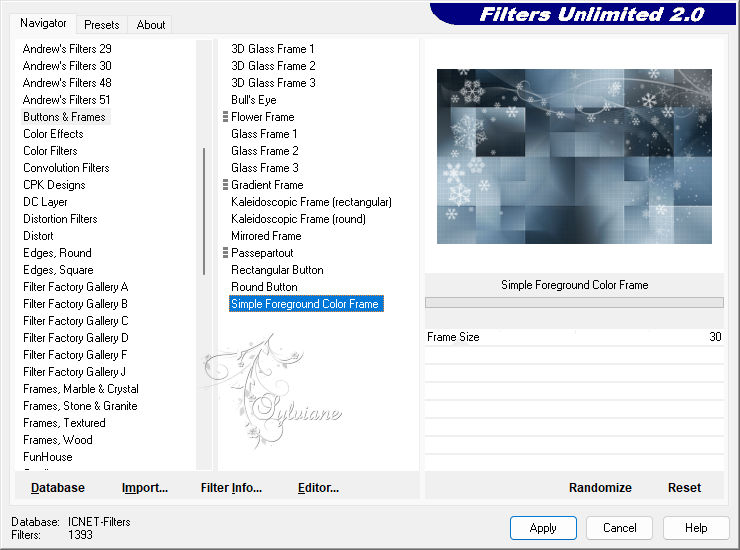The width and height of the screenshot is (740, 550).
Task: Select Distort category
Action: pyautogui.click(x=38, y=236)
